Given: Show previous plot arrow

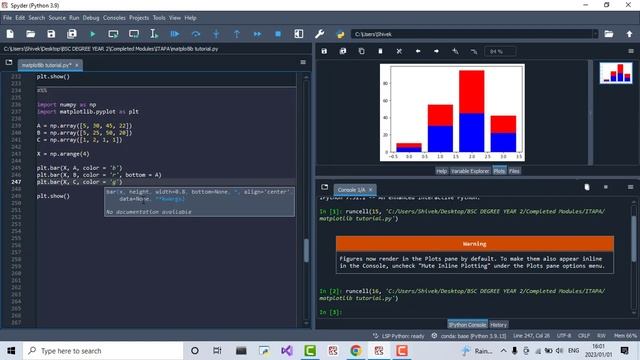Looking at the screenshot, I should [x=418, y=51].
